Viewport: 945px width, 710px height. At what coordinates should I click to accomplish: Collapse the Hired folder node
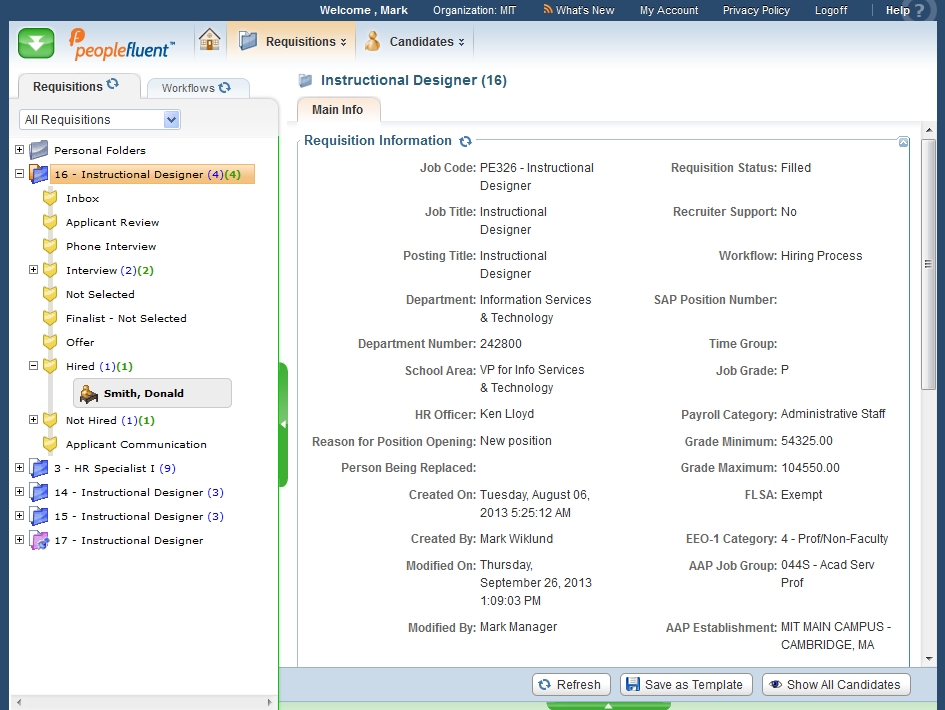tap(33, 366)
